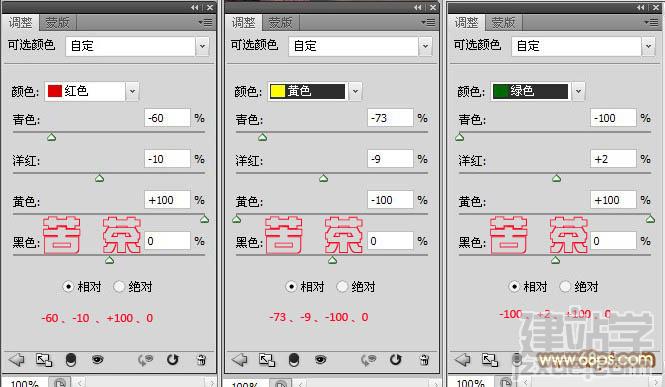Screen dimensions: 665x387
Task: Switch to 蒙版 tab in red panel
Action: pos(57,22)
